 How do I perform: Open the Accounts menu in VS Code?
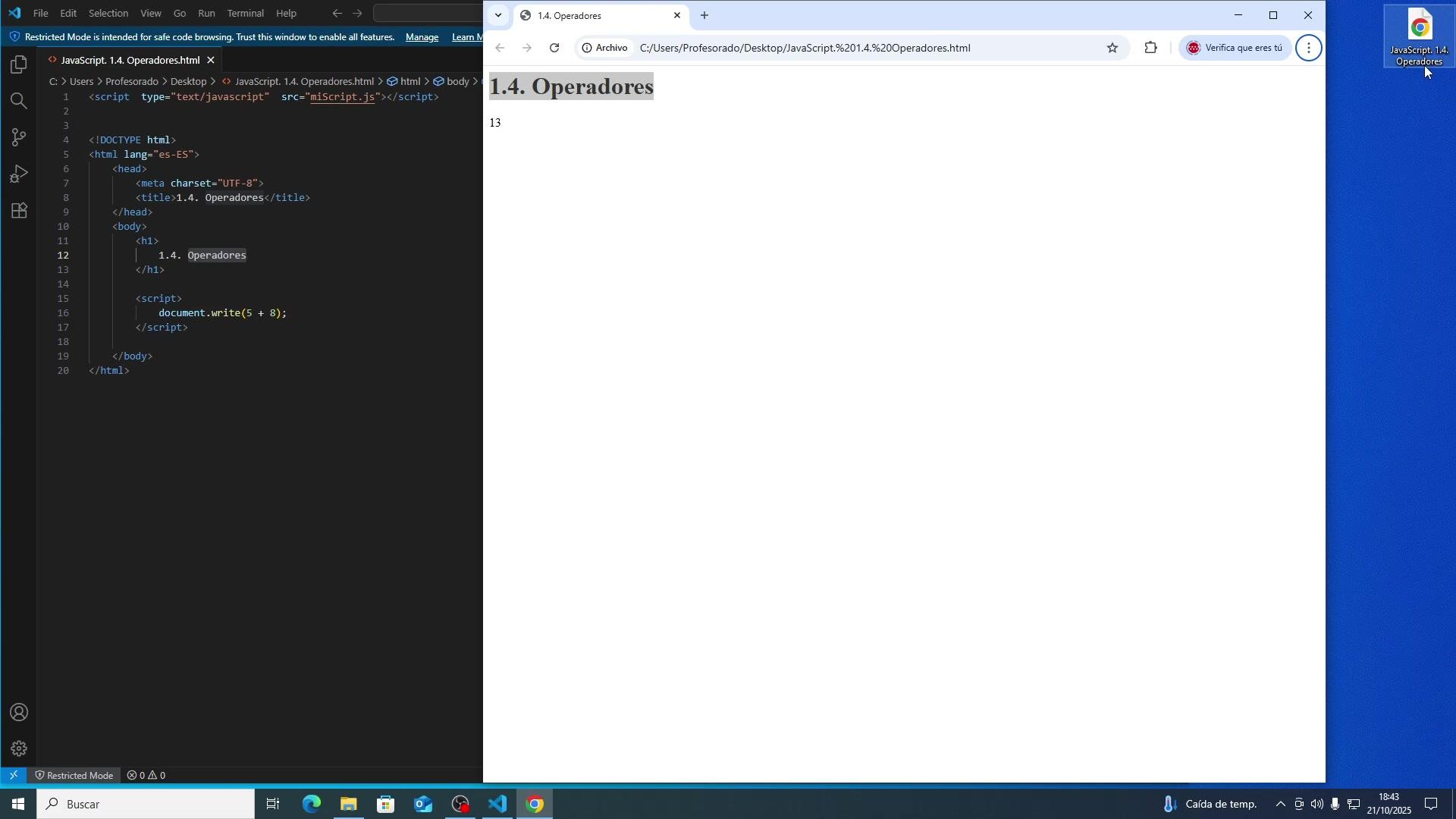(x=19, y=713)
